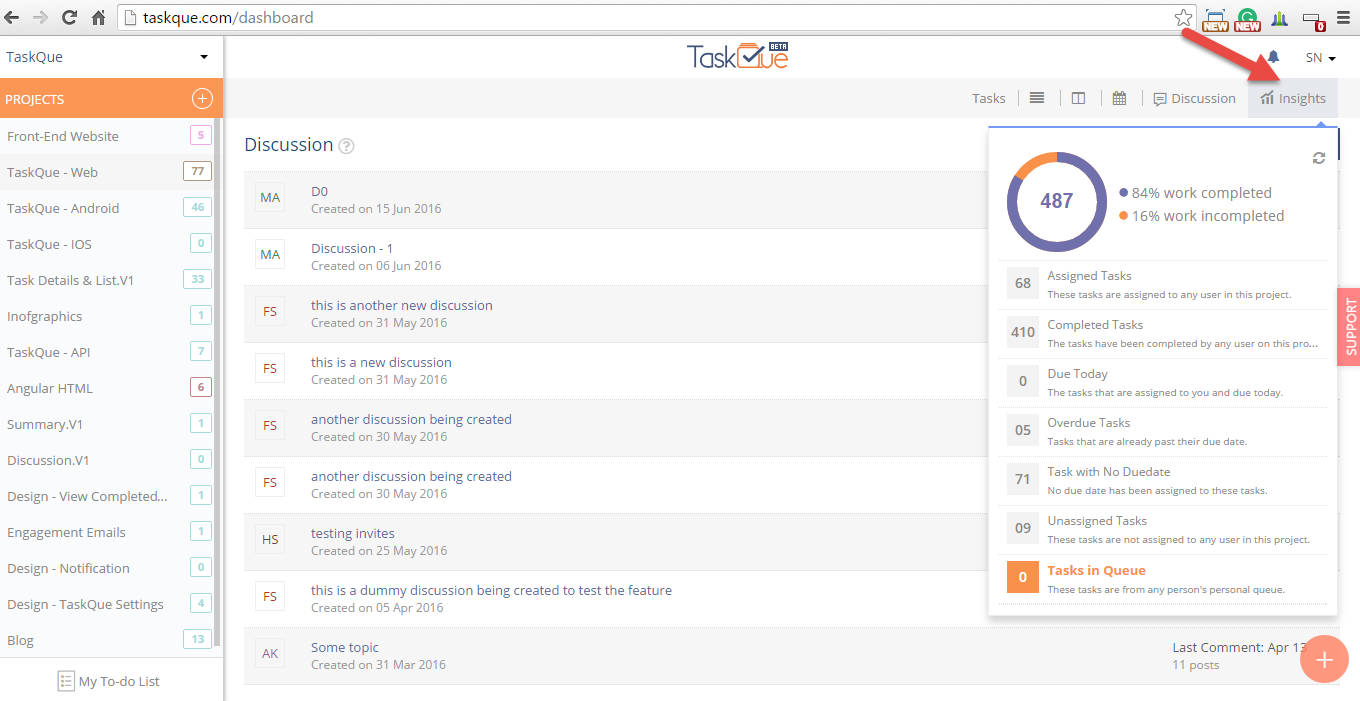Click the TaskQue logo

coord(737,57)
